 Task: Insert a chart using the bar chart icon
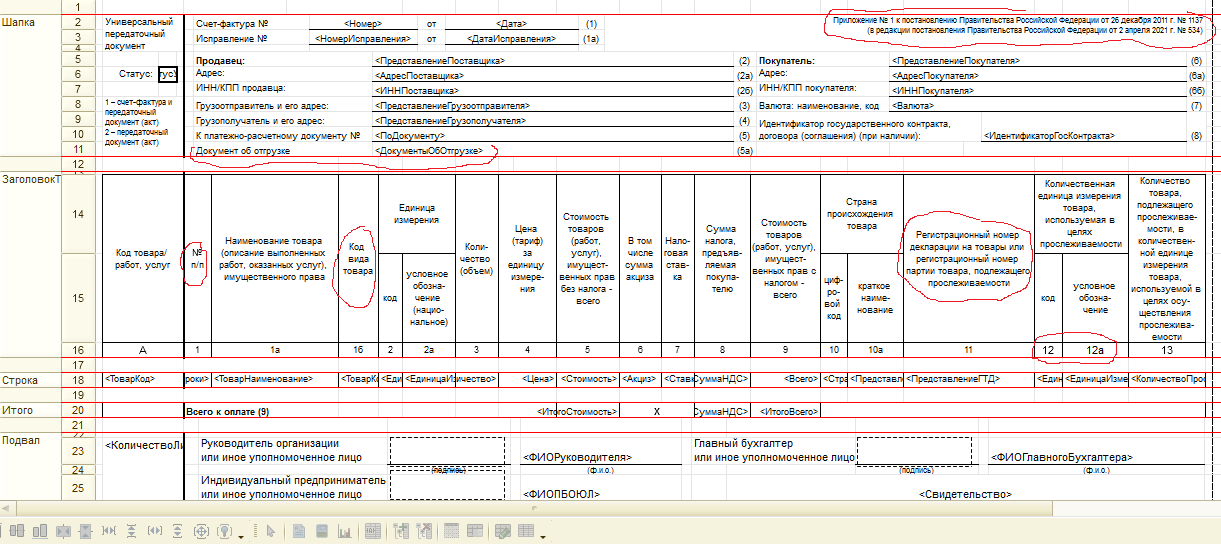coord(345,531)
